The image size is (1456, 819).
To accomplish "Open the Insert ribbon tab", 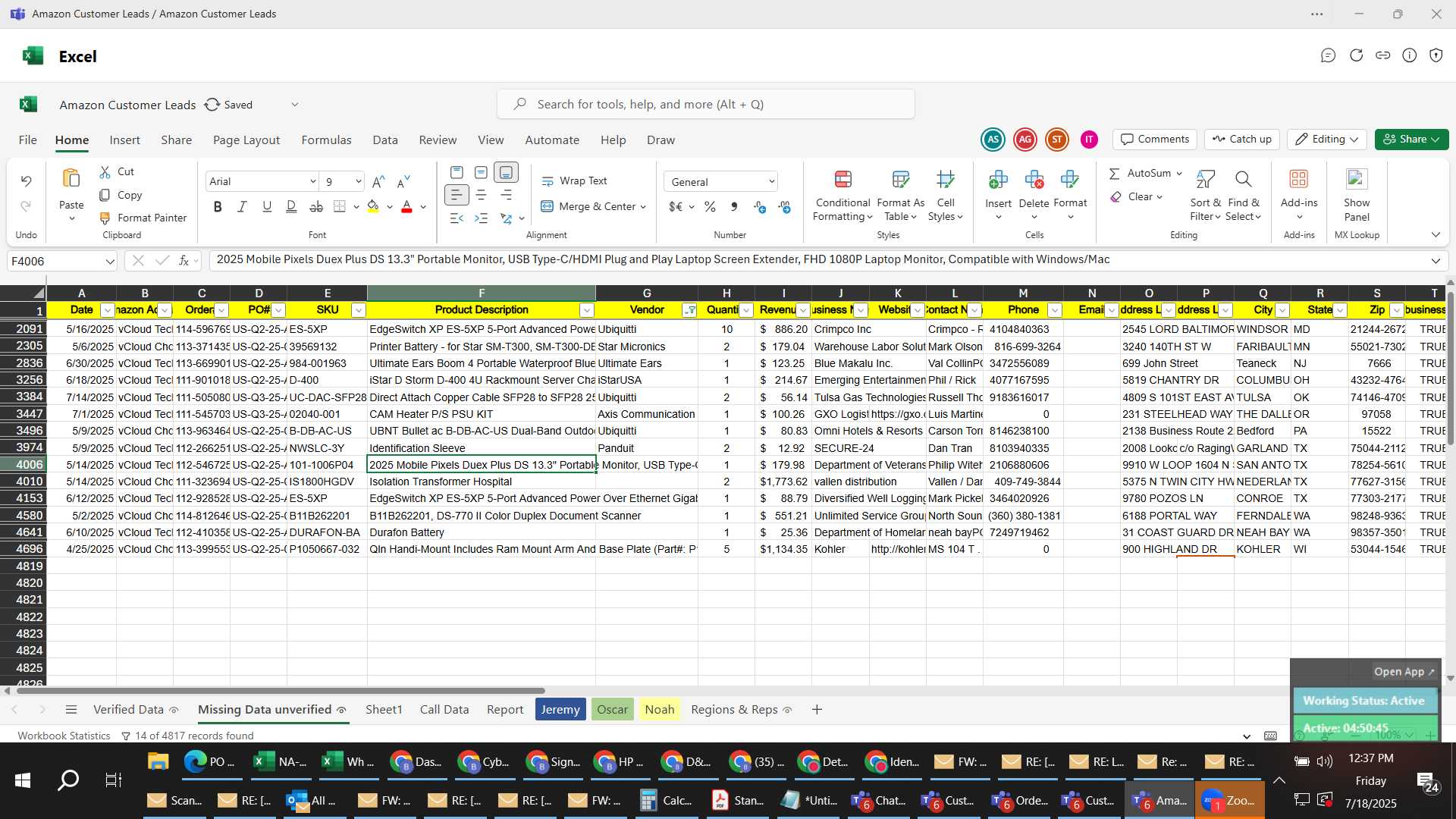I will [x=124, y=140].
